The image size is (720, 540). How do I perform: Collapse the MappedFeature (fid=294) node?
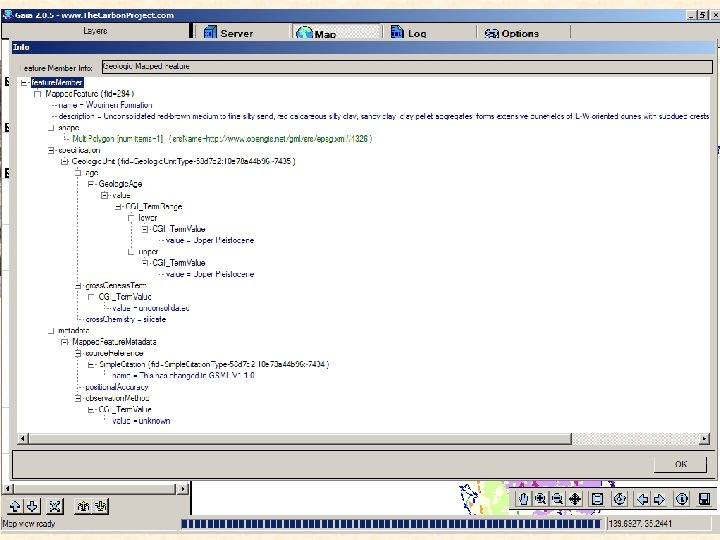click(x=38, y=94)
